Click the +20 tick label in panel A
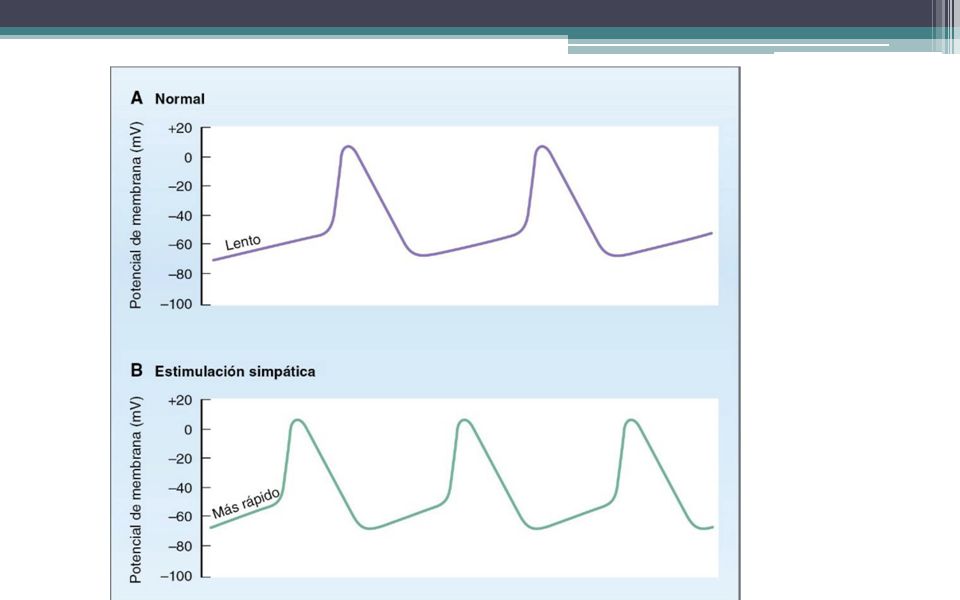 click(180, 129)
